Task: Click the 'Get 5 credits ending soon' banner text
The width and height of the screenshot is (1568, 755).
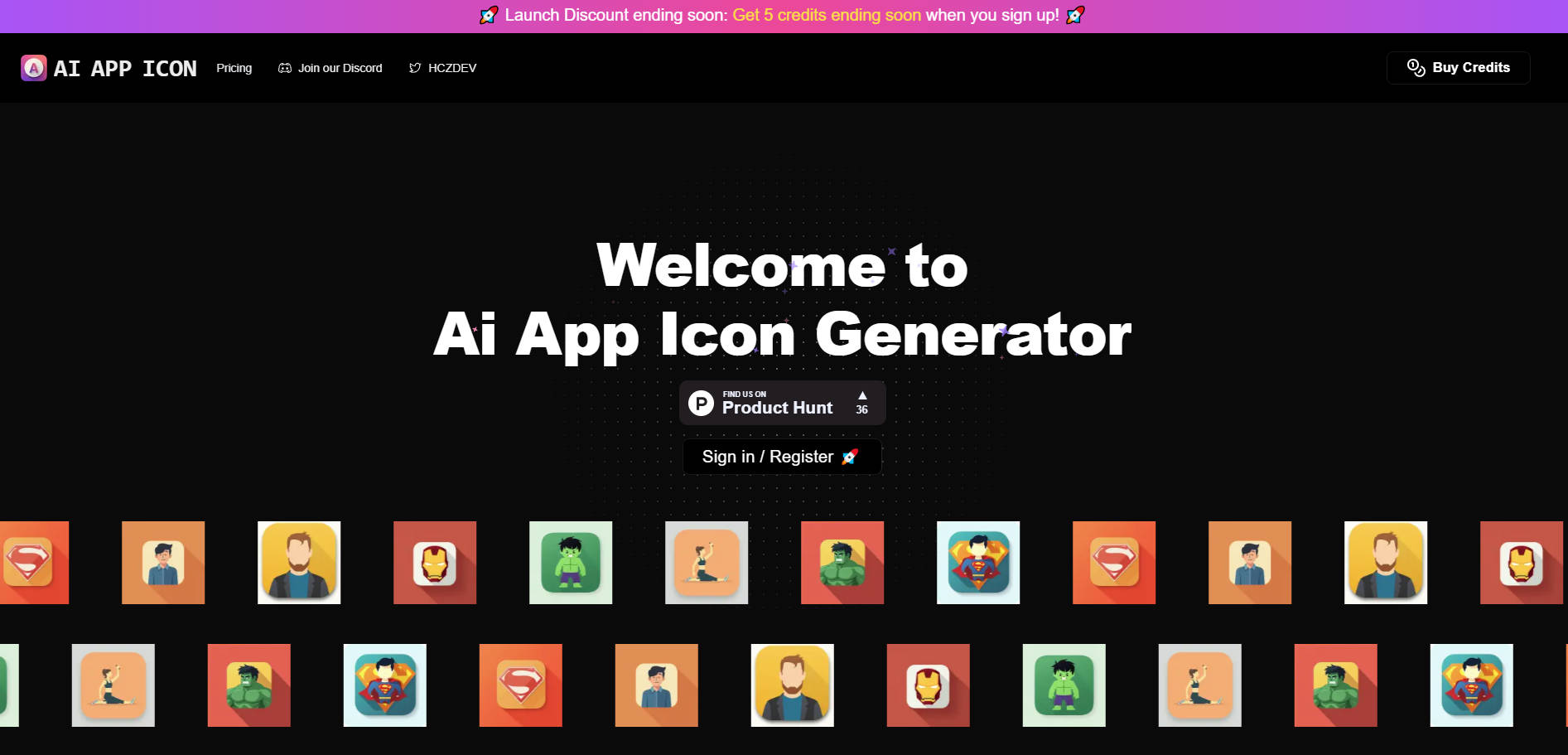Action: (x=826, y=15)
